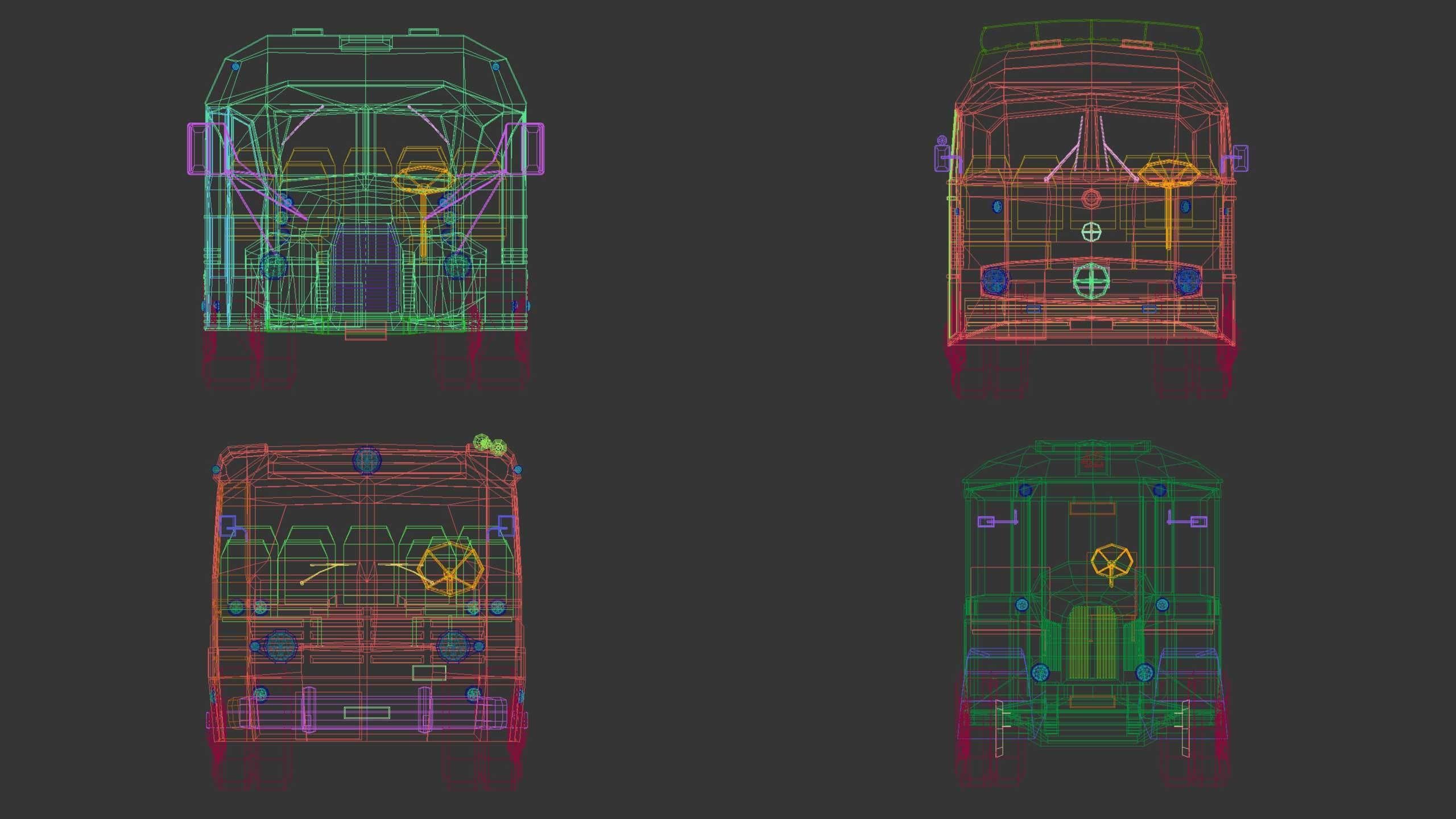Select the right blue headlight on salmon bus

click(x=1188, y=280)
